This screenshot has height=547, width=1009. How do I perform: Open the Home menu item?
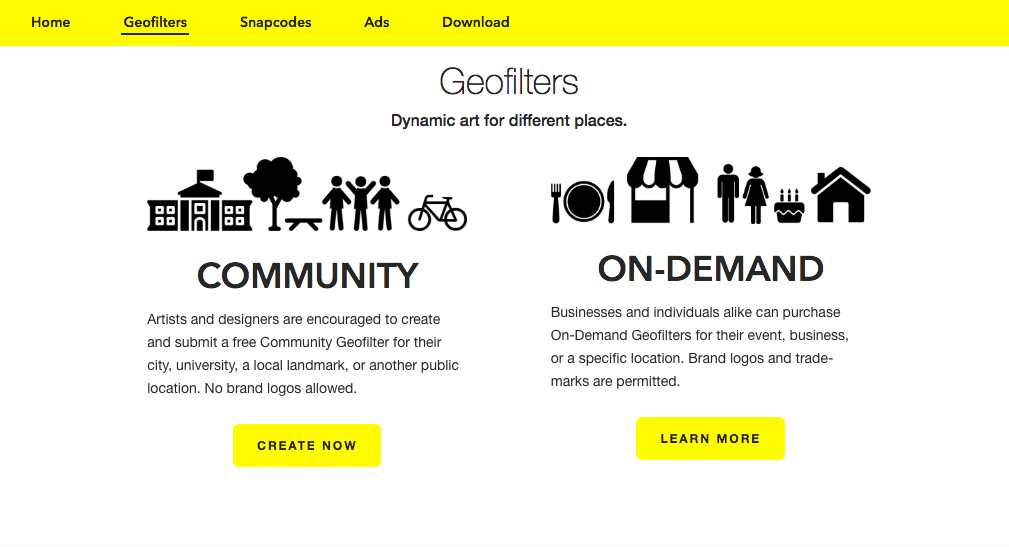coord(51,22)
